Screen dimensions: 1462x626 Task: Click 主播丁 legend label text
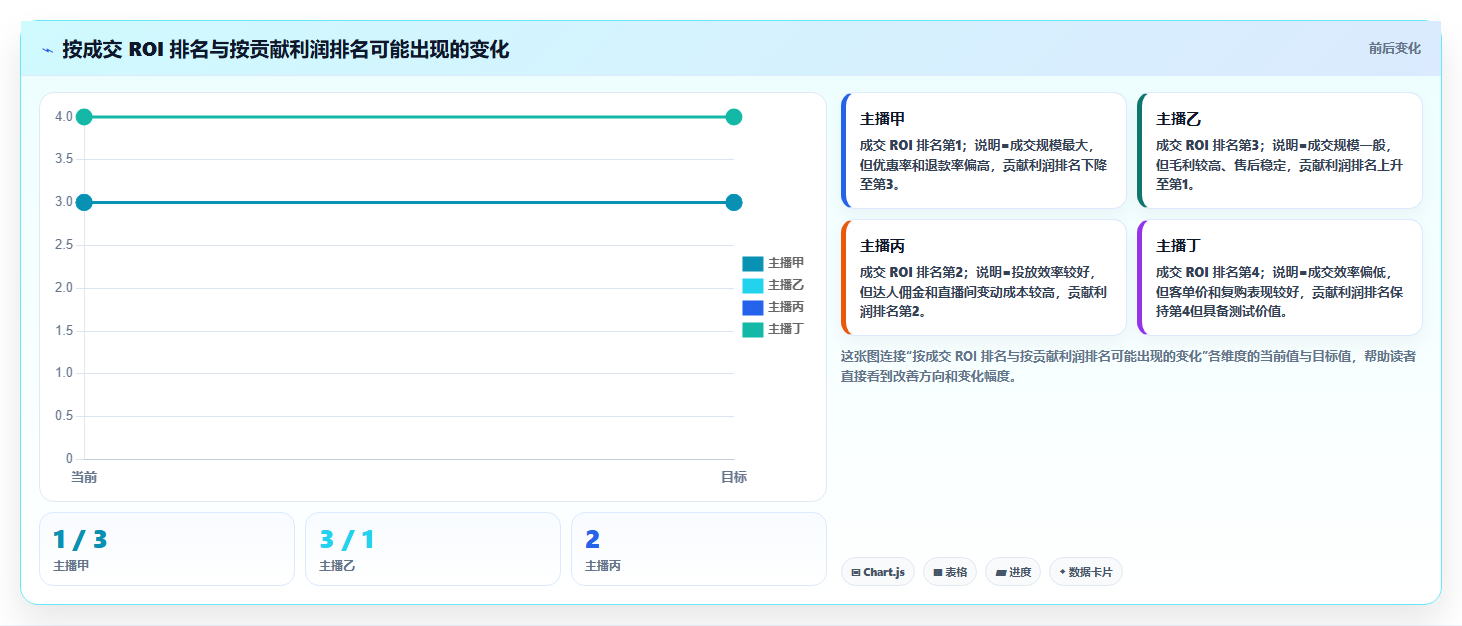(786, 329)
